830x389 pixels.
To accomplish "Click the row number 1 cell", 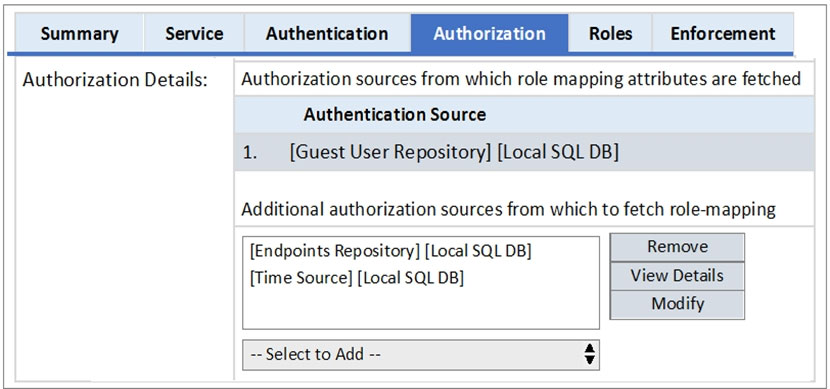I will coord(250,152).
